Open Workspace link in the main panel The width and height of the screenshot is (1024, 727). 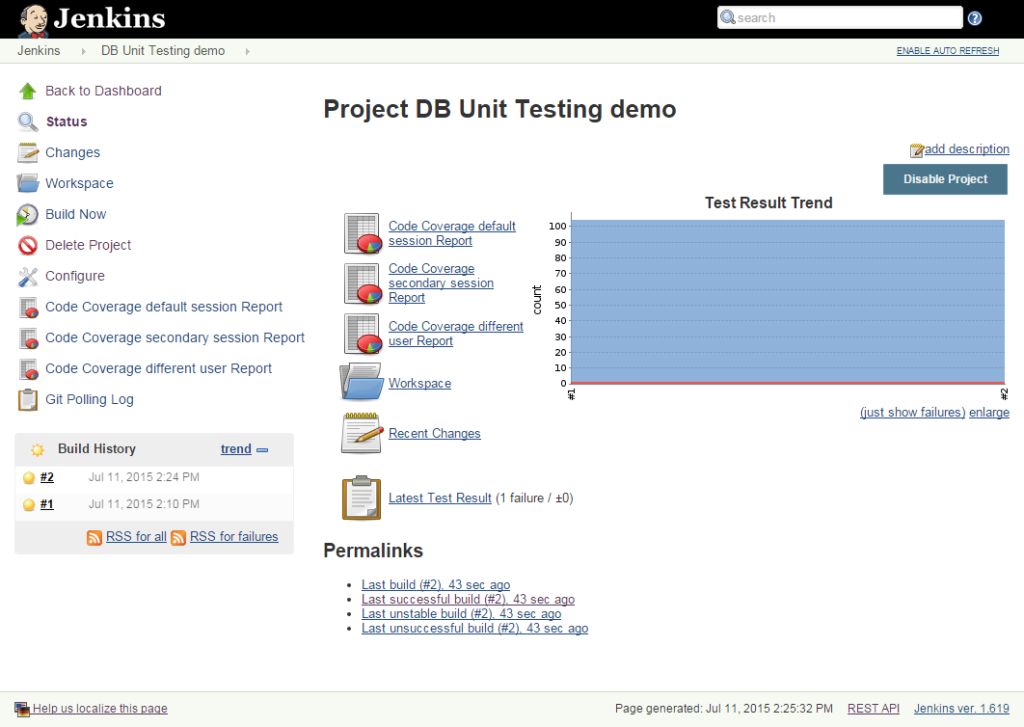[x=420, y=383]
